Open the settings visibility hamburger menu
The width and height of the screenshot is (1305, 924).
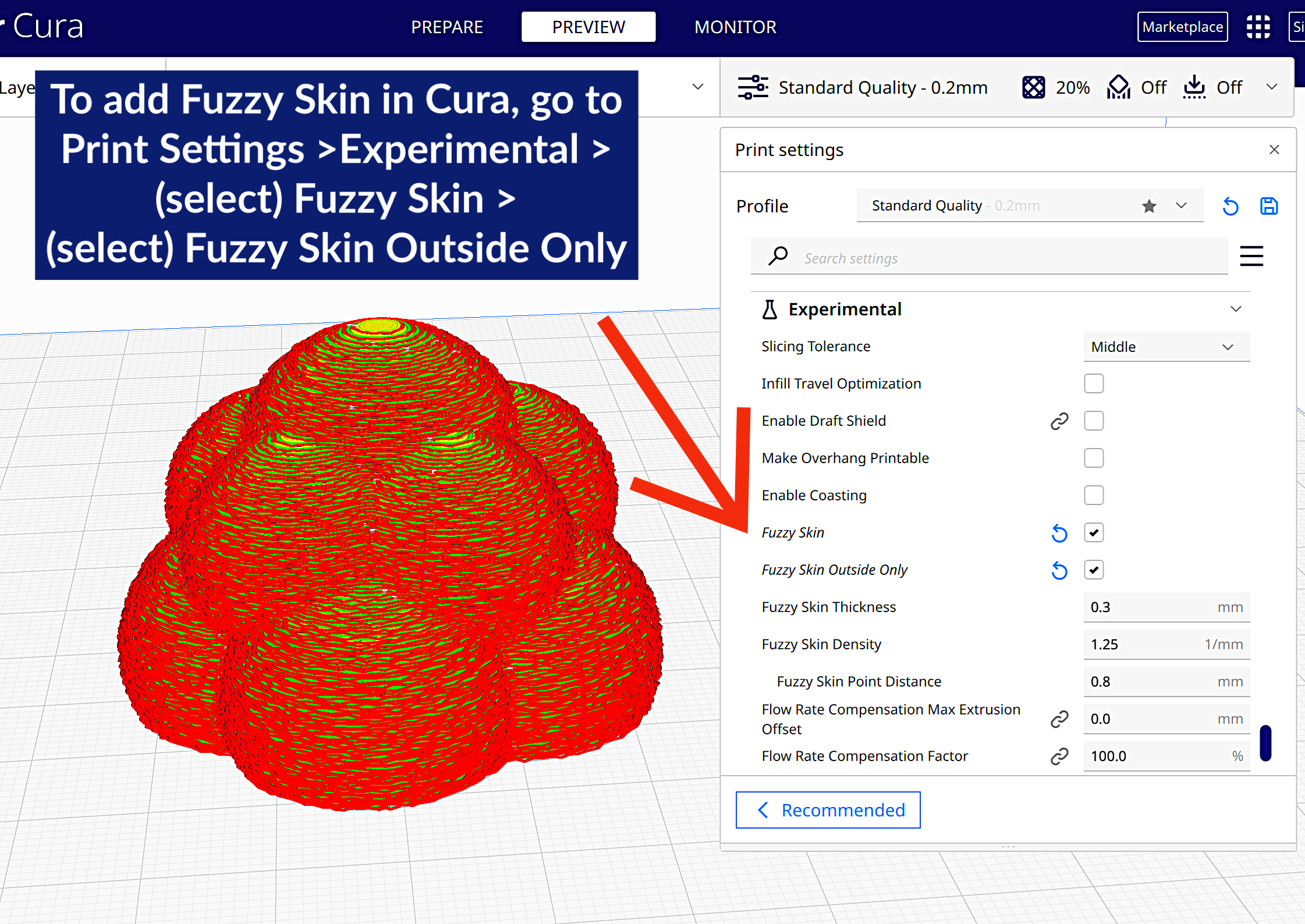[x=1251, y=256]
